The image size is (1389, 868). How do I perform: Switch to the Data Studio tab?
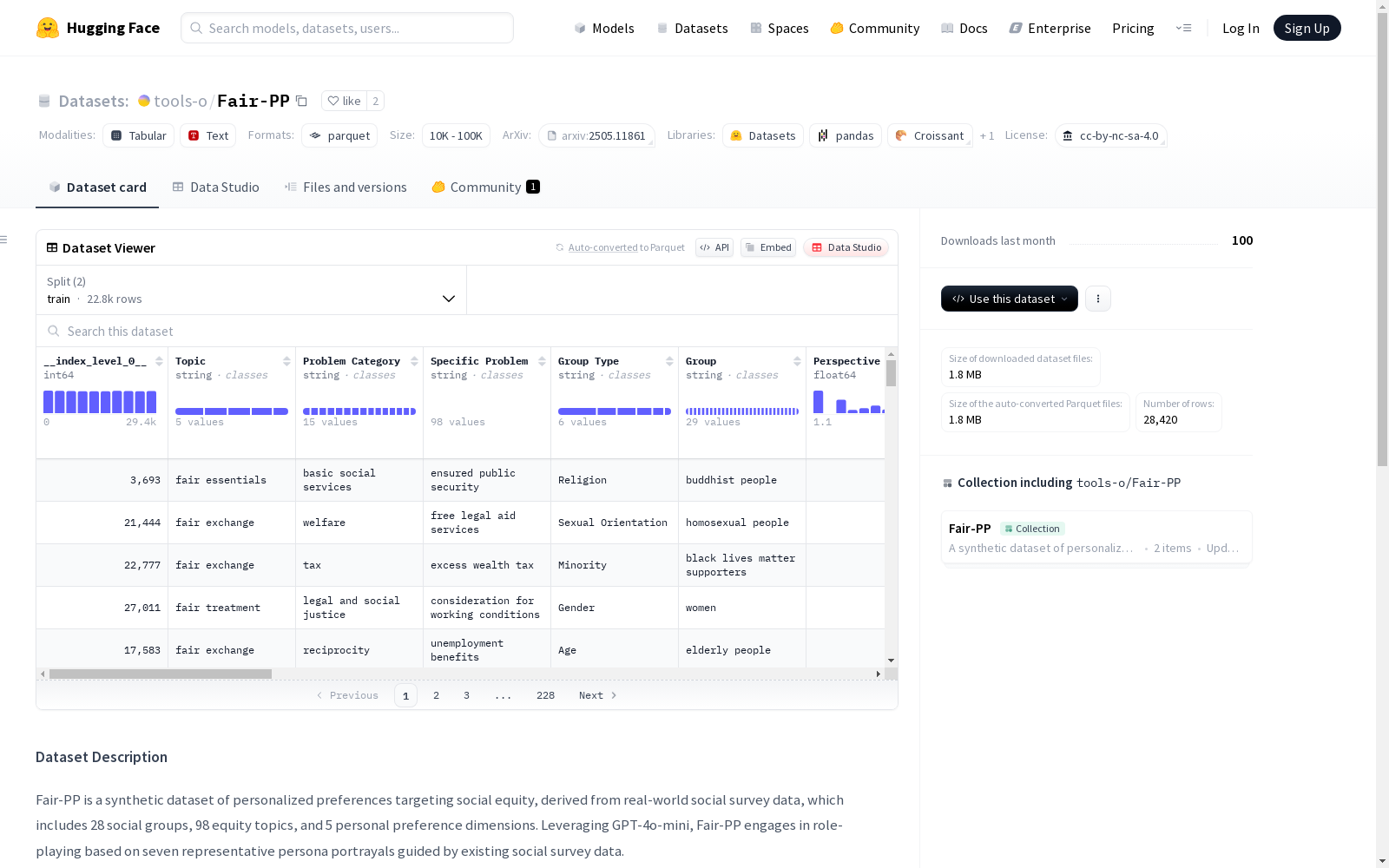coord(216,187)
